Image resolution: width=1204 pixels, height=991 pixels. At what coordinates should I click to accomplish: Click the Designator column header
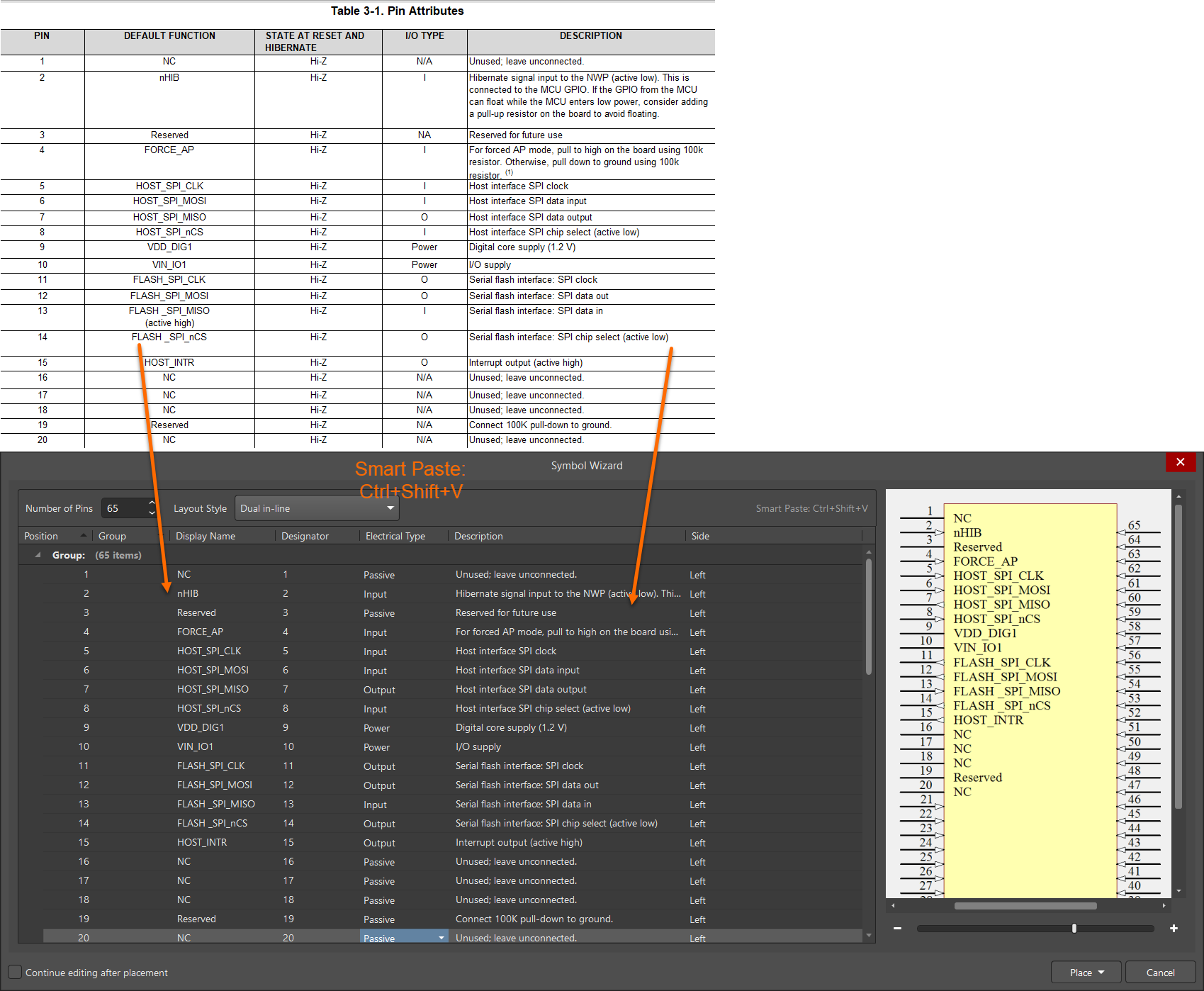[305, 536]
